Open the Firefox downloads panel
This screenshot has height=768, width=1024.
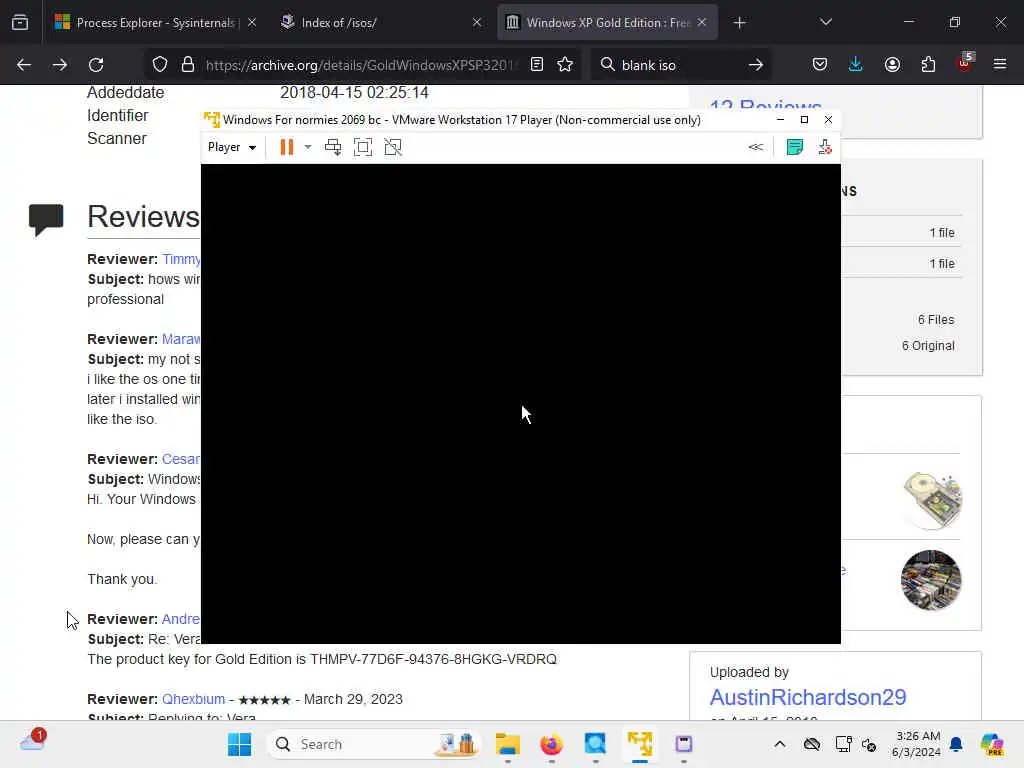pyautogui.click(x=856, y=65)
